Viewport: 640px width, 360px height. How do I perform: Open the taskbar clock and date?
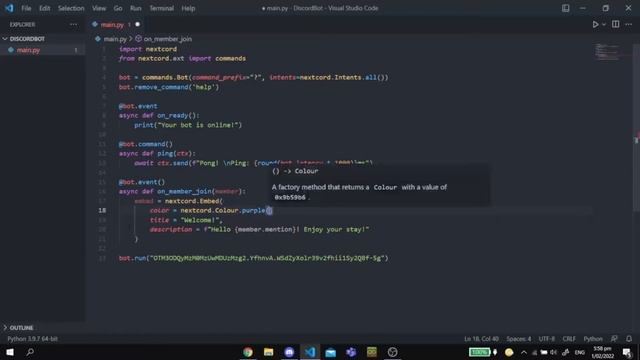tap(602, 352)
